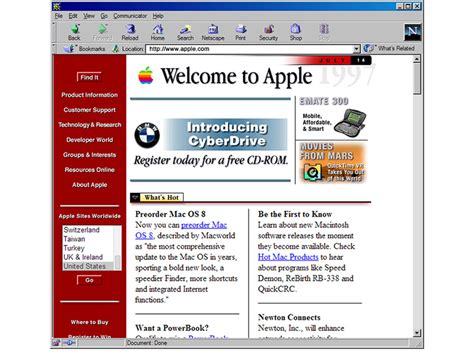Viewport: 474px width, 362px height.
Task: Select UK & Ireland in list
Action: pos(88,257)
